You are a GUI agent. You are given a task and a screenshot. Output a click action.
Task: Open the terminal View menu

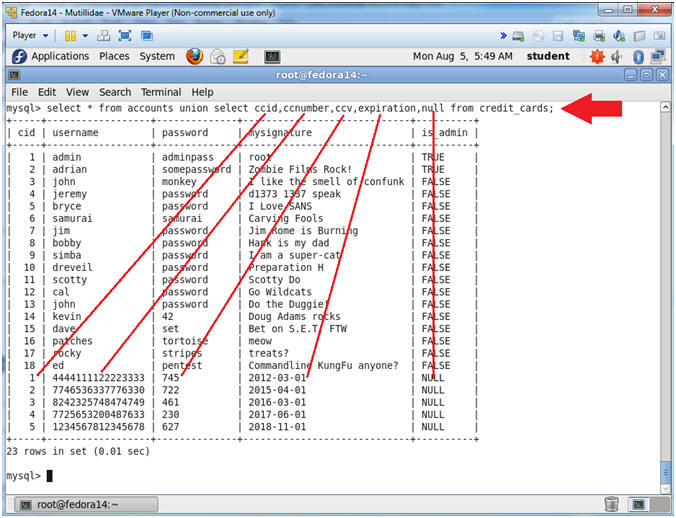point(77,92)
